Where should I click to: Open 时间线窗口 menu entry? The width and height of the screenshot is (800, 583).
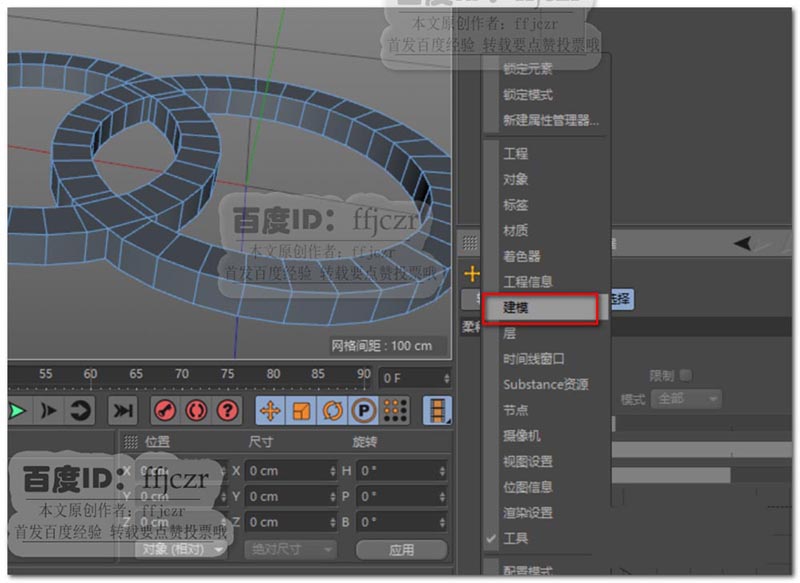[534, 359]
